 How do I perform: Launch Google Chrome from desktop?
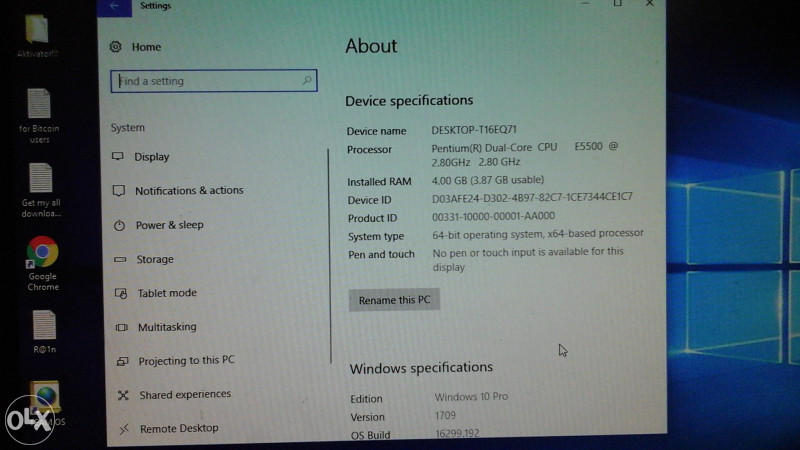[x=43, y=264]
